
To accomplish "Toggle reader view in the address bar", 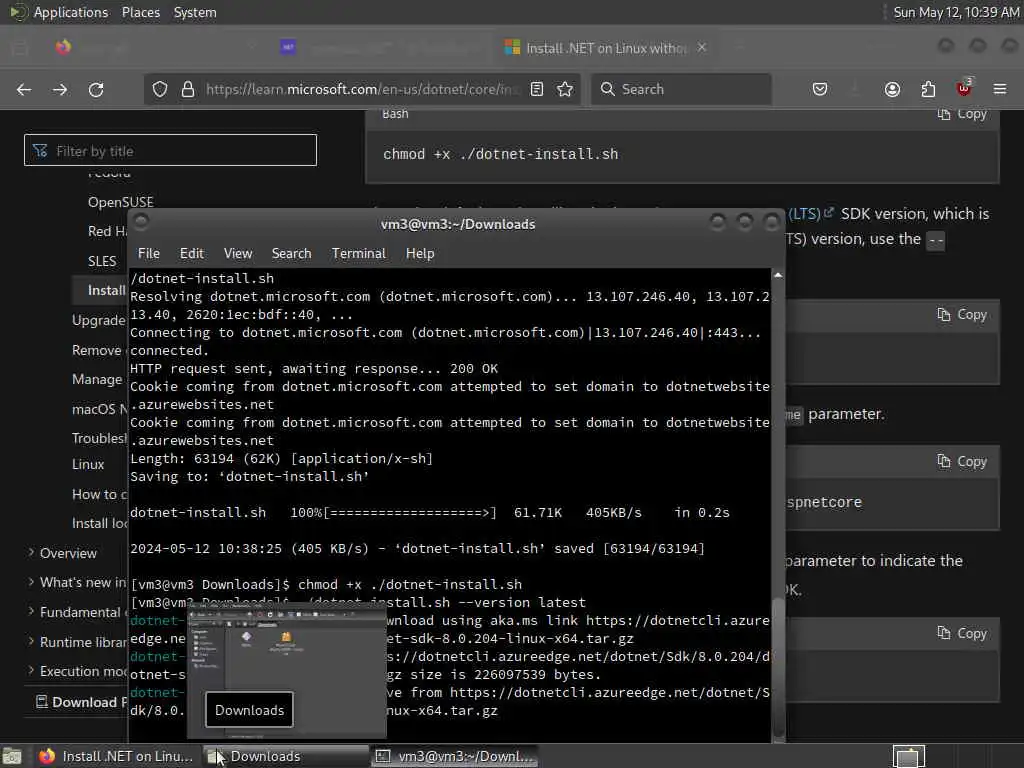I will click(537, 89).
